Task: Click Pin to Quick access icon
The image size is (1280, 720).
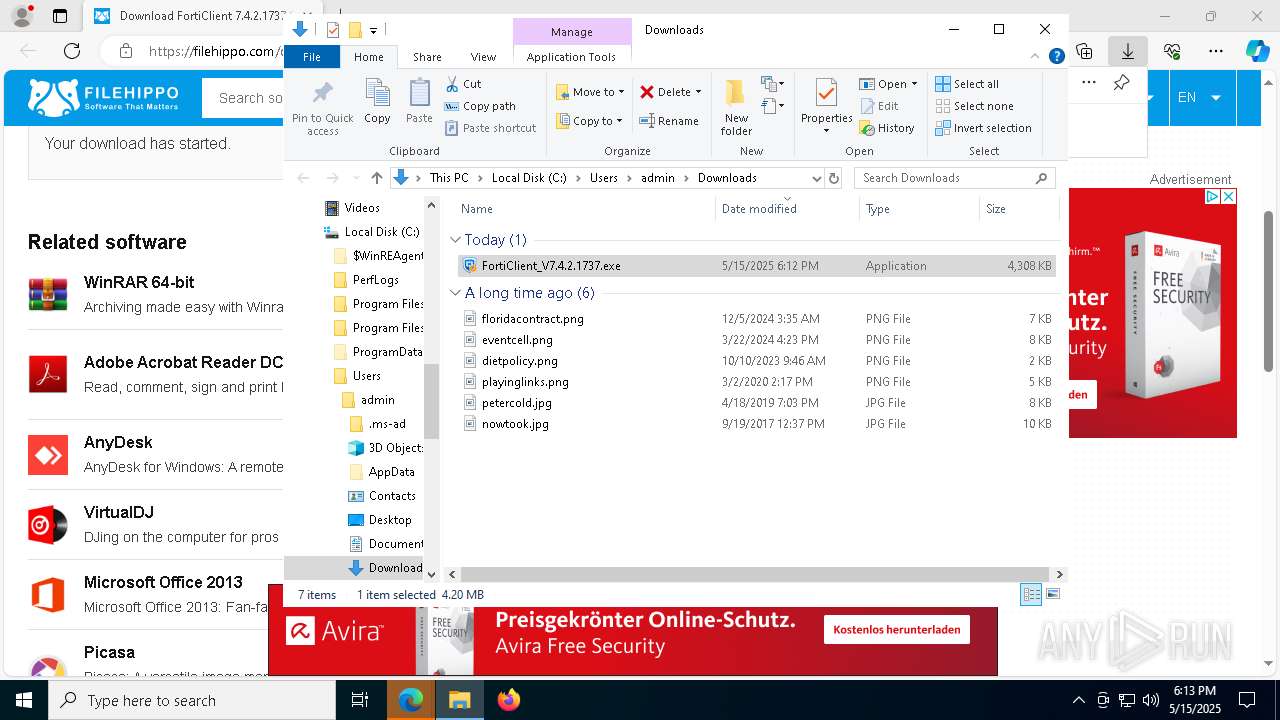Action: [x=322, y=108]
